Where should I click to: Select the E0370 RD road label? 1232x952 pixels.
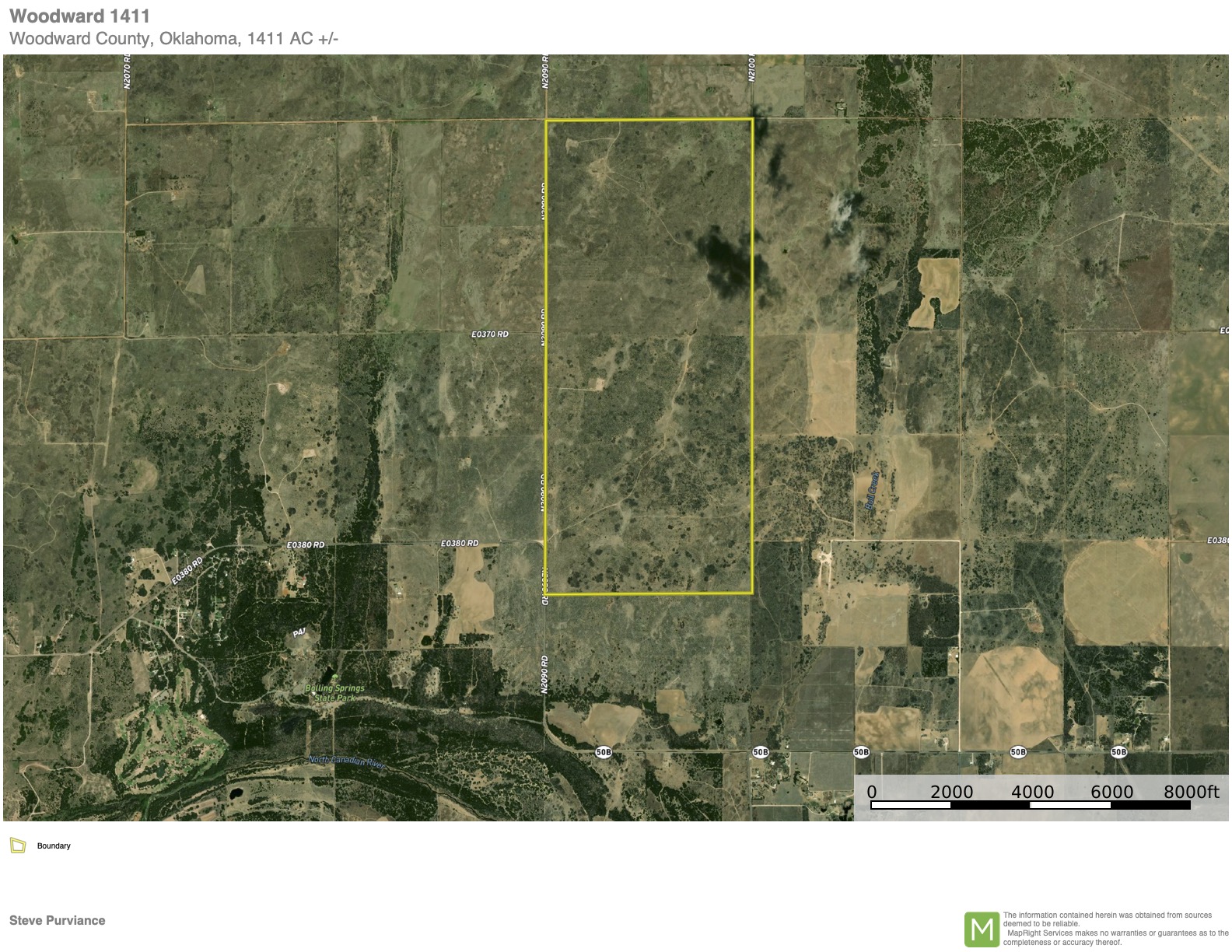[x=490, y=334]
